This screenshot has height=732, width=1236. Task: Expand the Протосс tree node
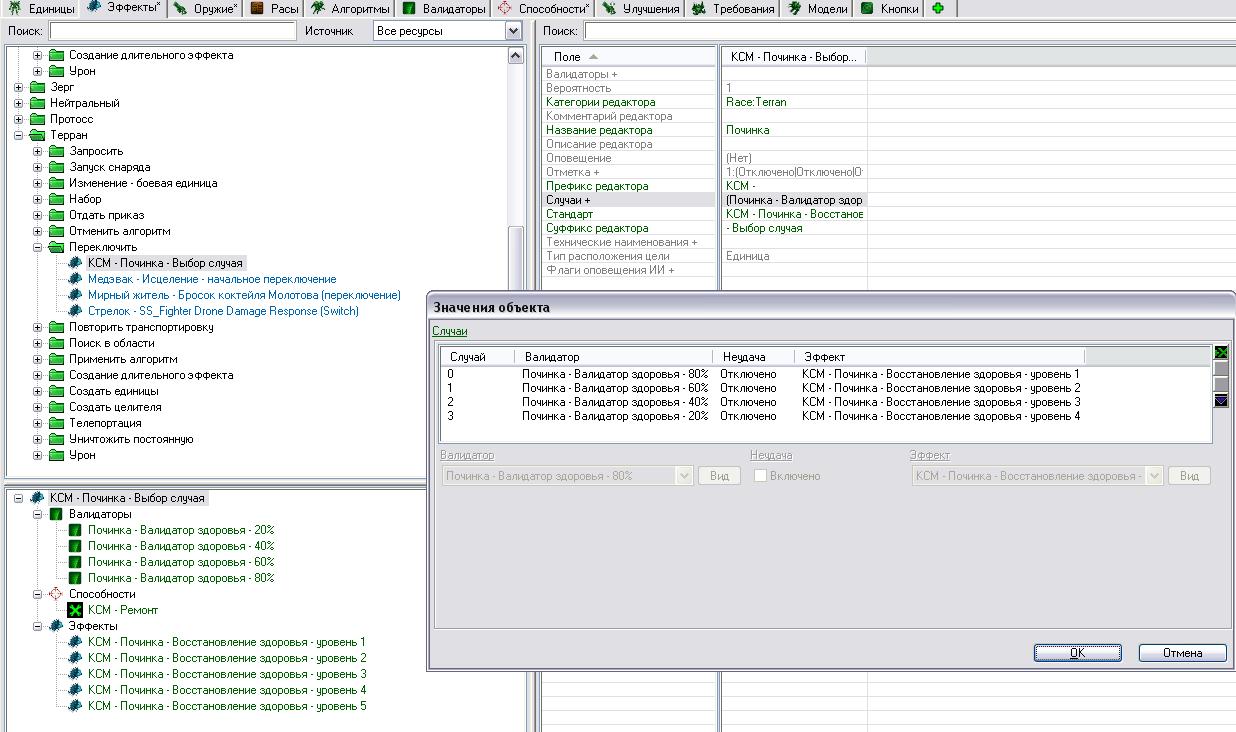point(19,119)
